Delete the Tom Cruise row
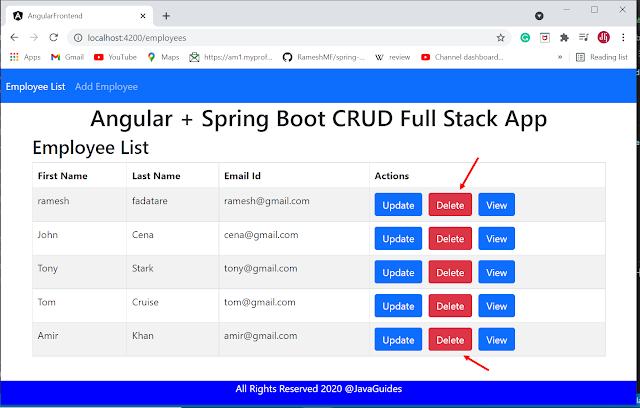Viewport: 640px width, 408px height. 450,306
